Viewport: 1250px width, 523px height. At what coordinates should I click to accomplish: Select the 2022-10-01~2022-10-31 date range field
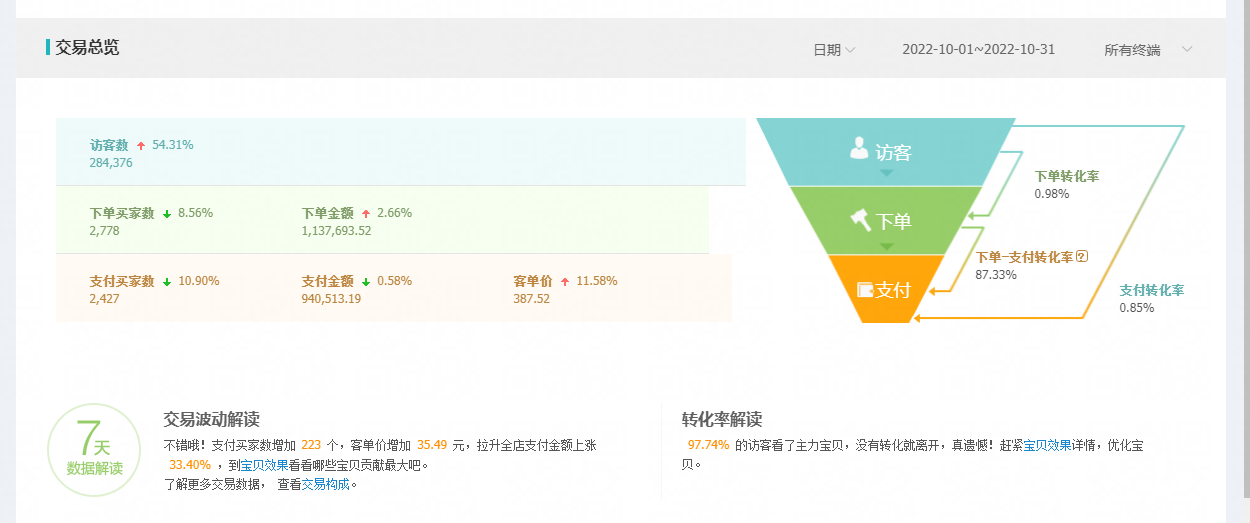tap(978, 50)
